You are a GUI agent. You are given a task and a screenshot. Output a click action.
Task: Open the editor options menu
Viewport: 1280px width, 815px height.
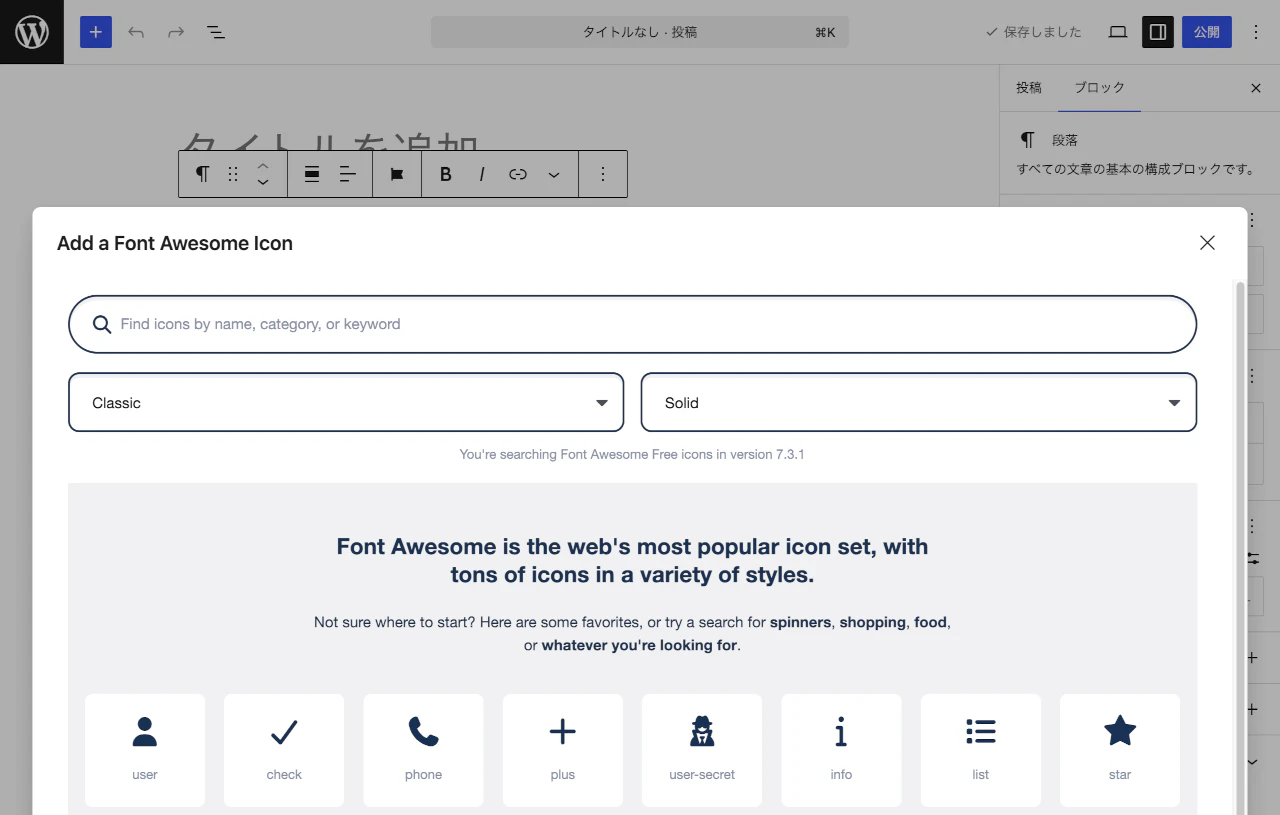[1256, 32]
